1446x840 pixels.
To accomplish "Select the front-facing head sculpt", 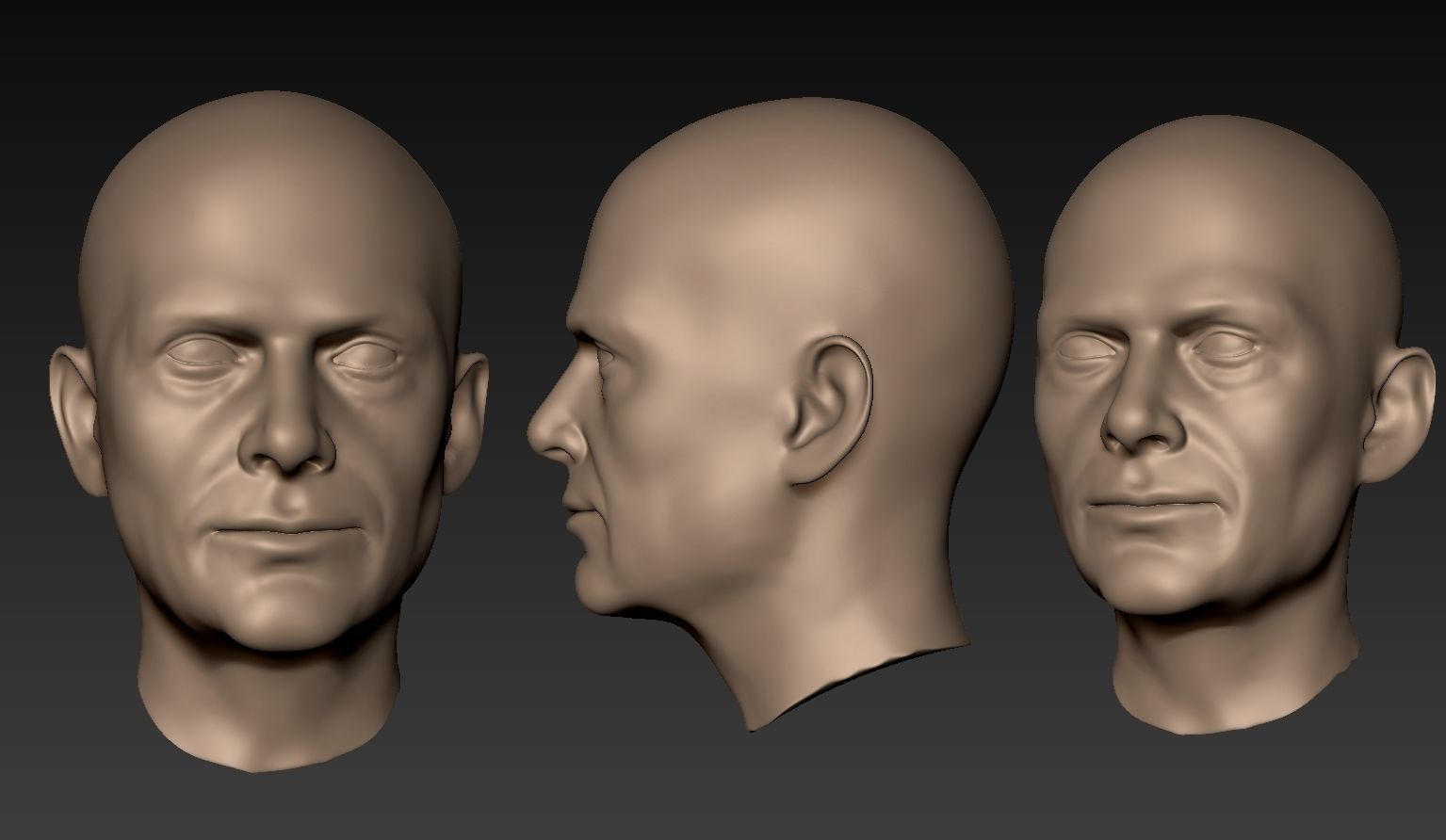I will (269, 431).
